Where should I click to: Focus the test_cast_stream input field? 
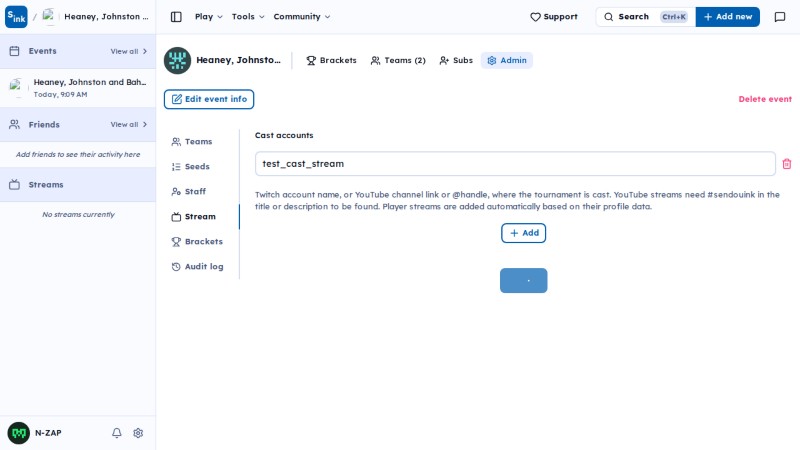coord(515,164)
